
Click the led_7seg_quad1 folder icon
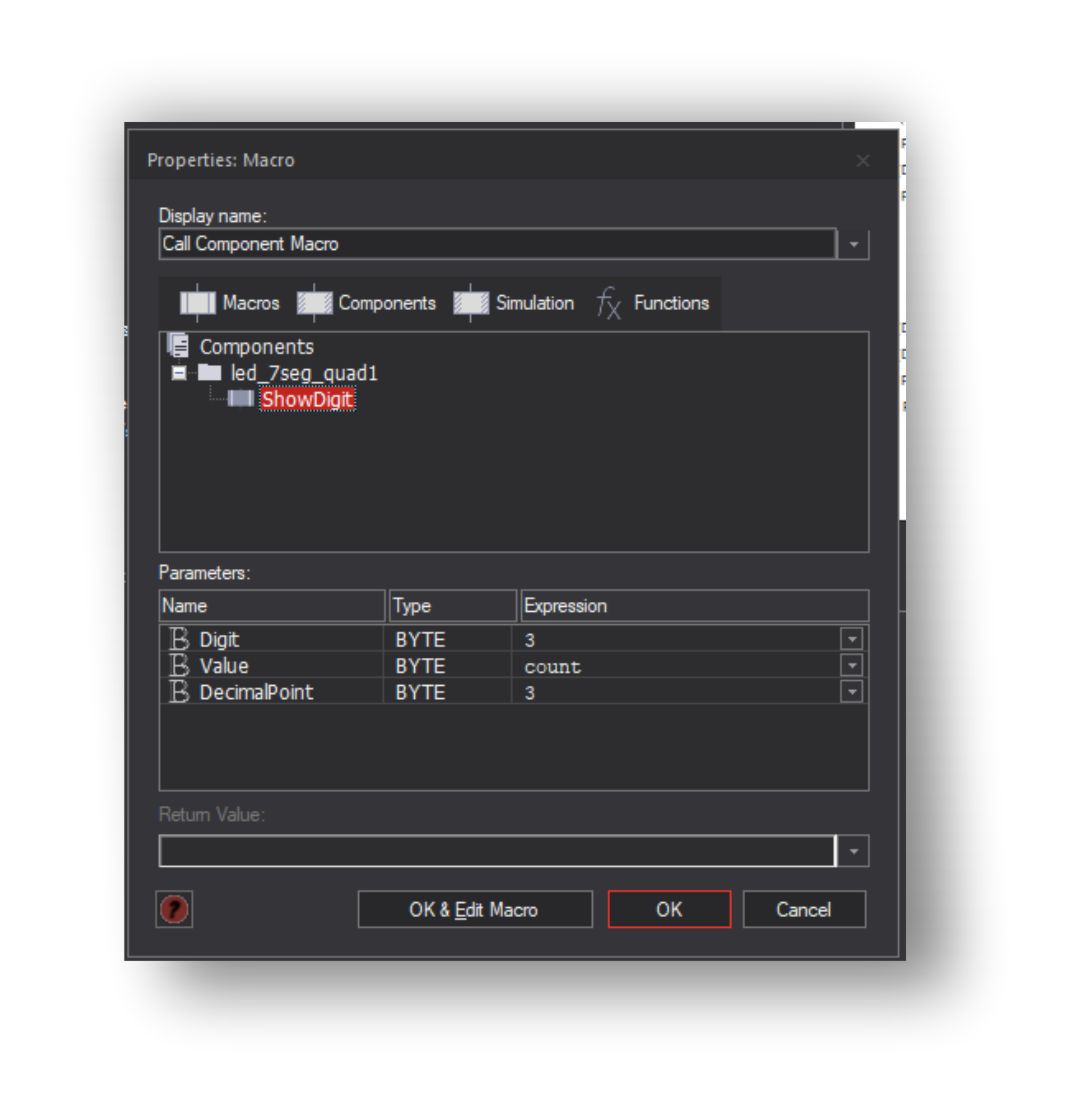[x=209, y=373]
